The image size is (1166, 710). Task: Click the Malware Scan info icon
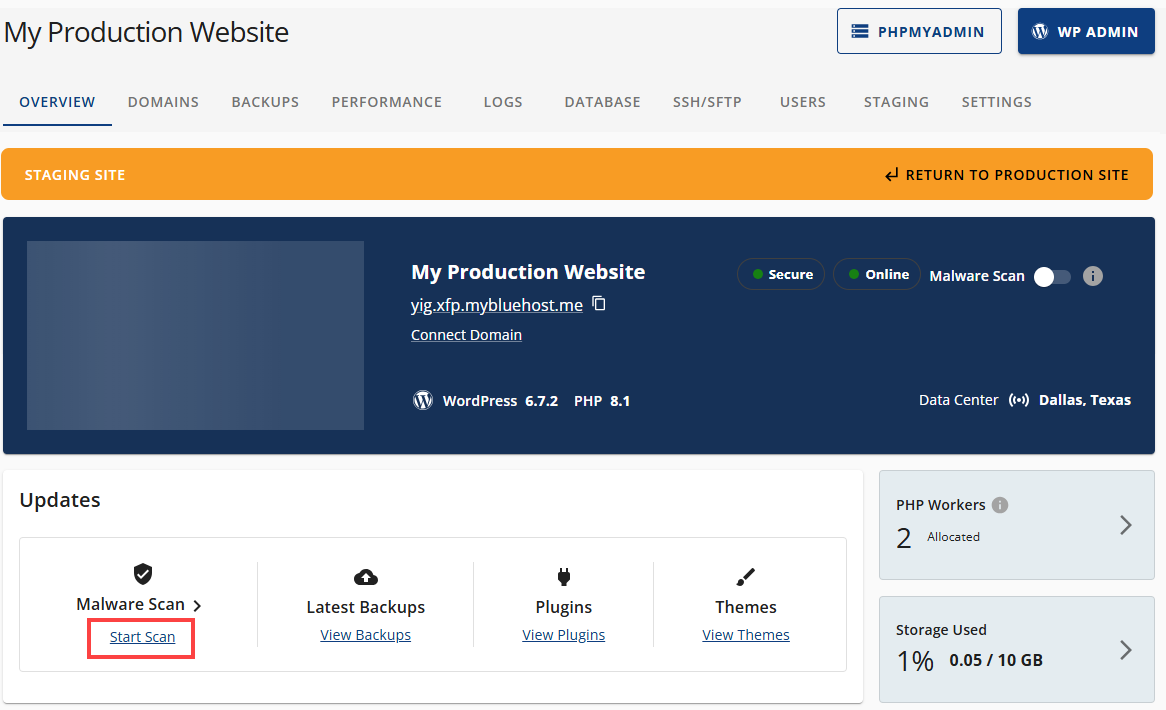click(1093, 276)
